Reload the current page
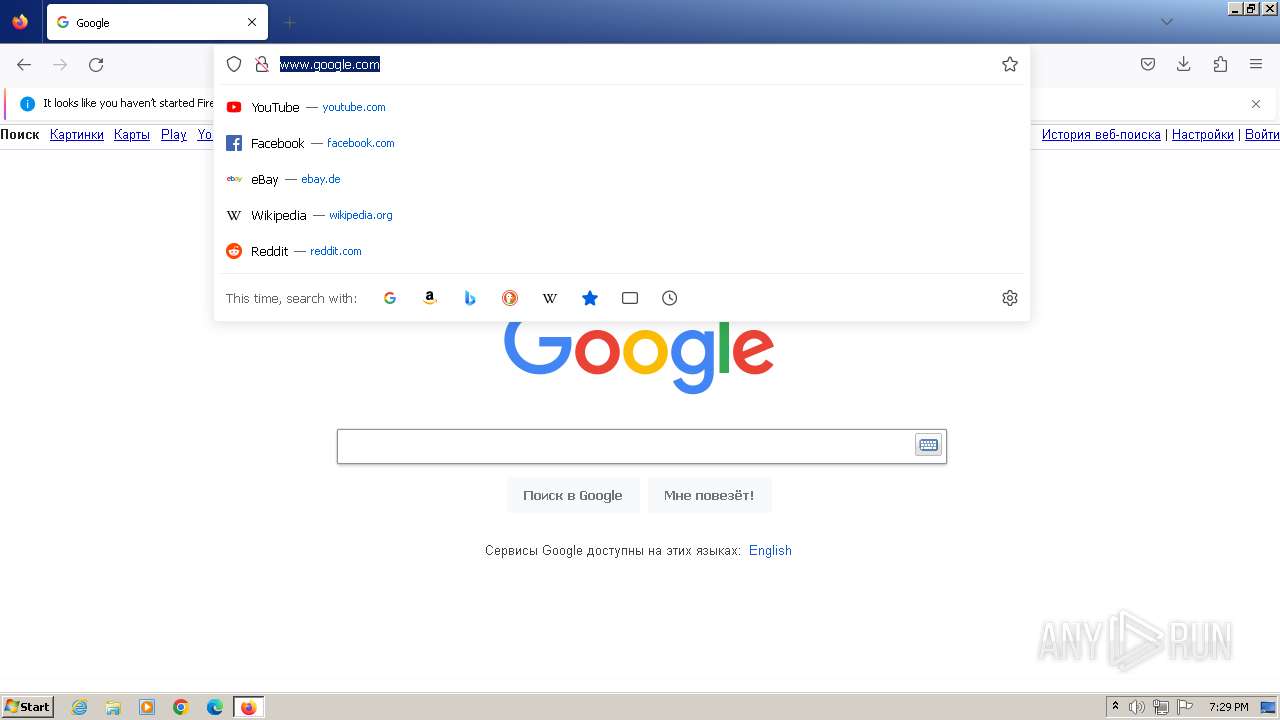The image size is (1280, 720). (x=96, y=65)
